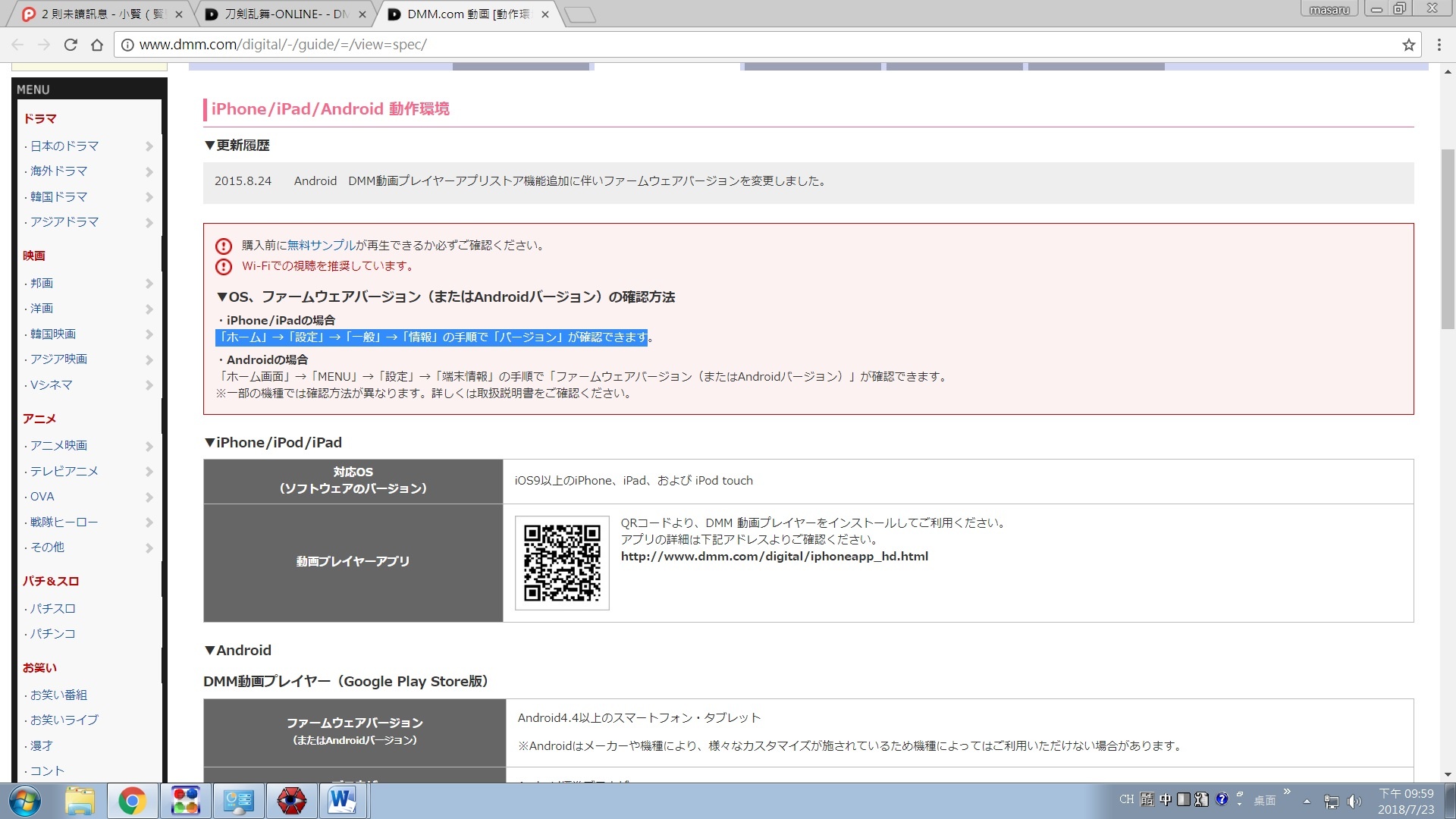Open 日本のドラマ in sidebar menu
Screen dimensions: 1456x819
64,146
